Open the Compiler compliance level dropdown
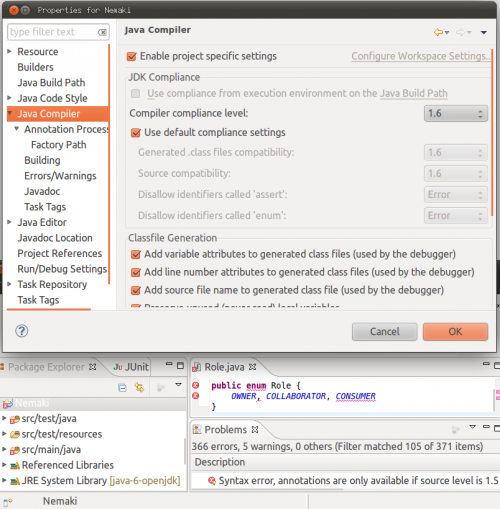The image size is (500, 509). click(456, 113)
